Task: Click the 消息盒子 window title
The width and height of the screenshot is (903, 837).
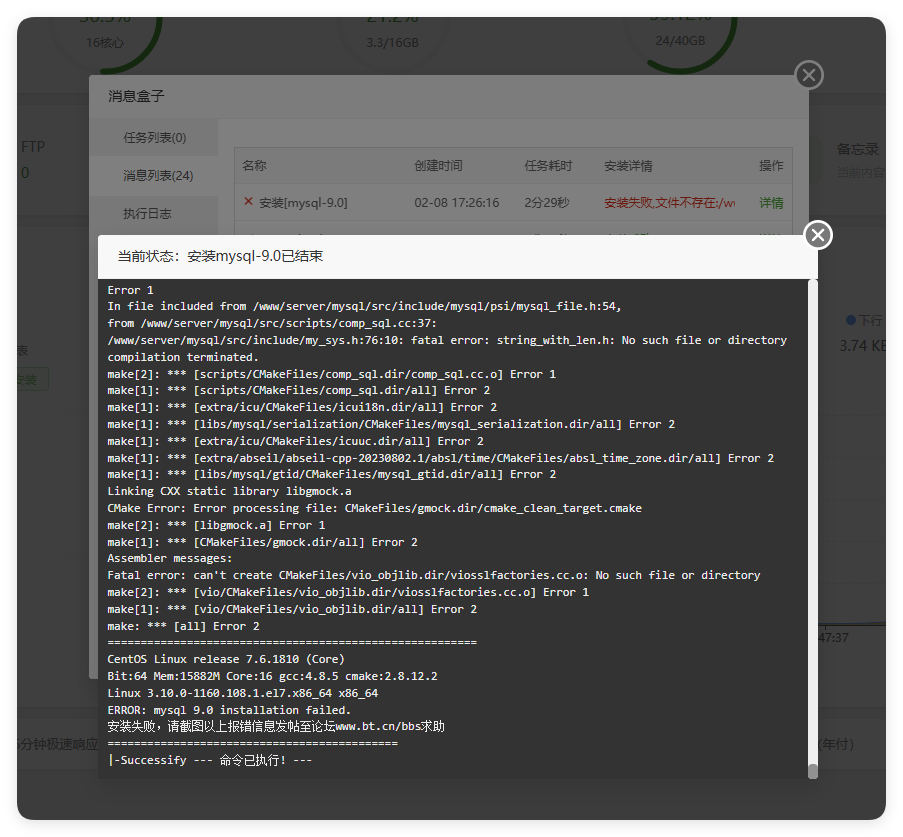Action: (x=136, y=96)
